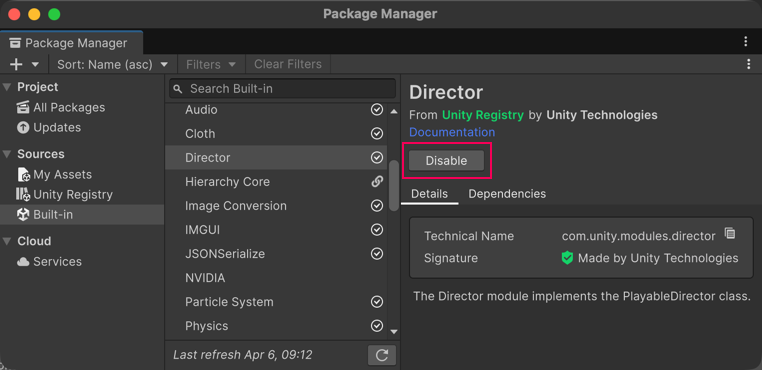
Task: Click the checkmark on Image Conversion row
Action: (x=377, y=206)
